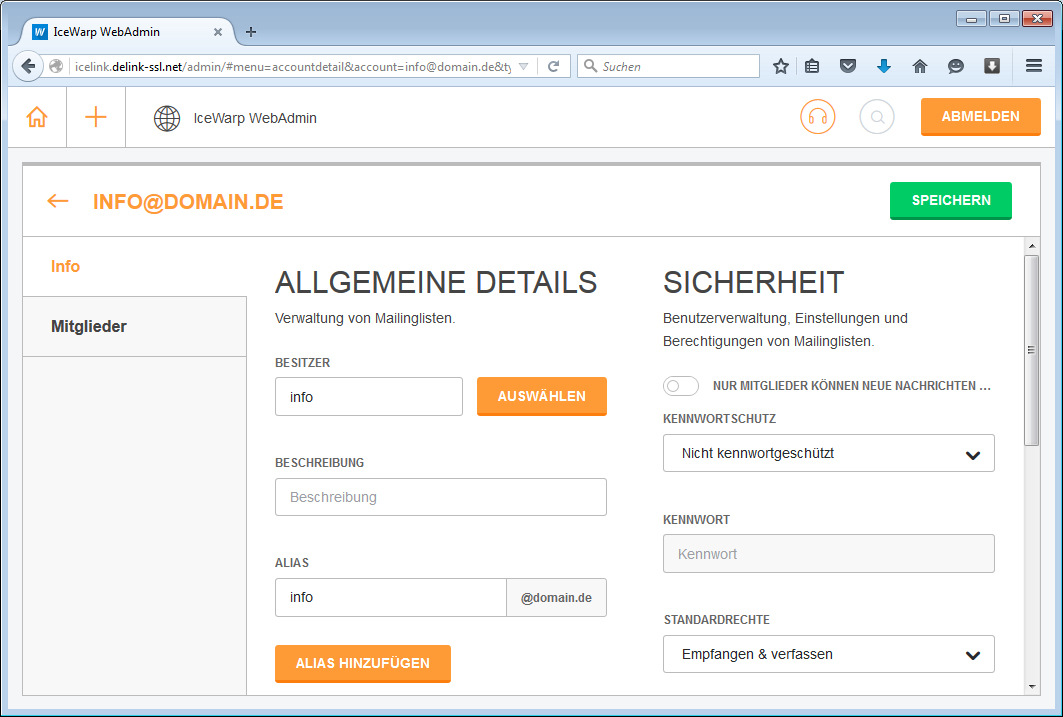Toggle 'Nur Mitglieder können neue Nachrichten' switch
This screenshot has height=717, width=1063.
tap(681, 386)
